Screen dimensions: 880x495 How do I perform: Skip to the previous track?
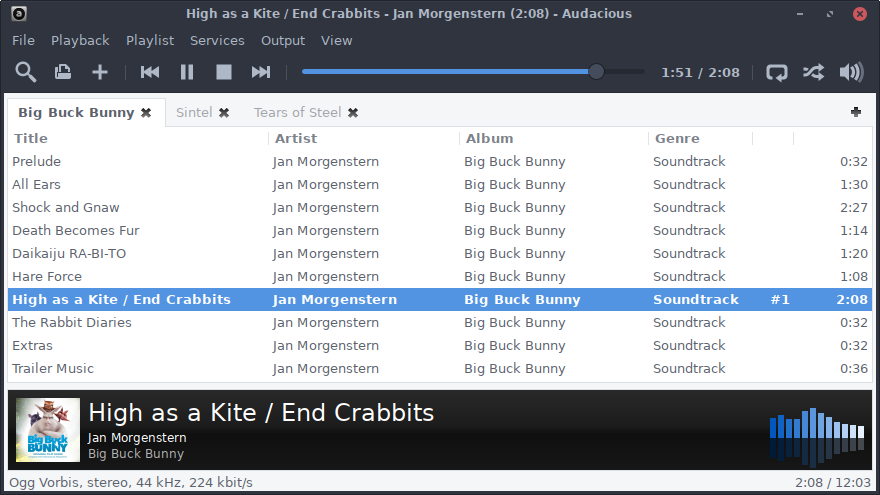pyautogui.click(x=150, y=72)
